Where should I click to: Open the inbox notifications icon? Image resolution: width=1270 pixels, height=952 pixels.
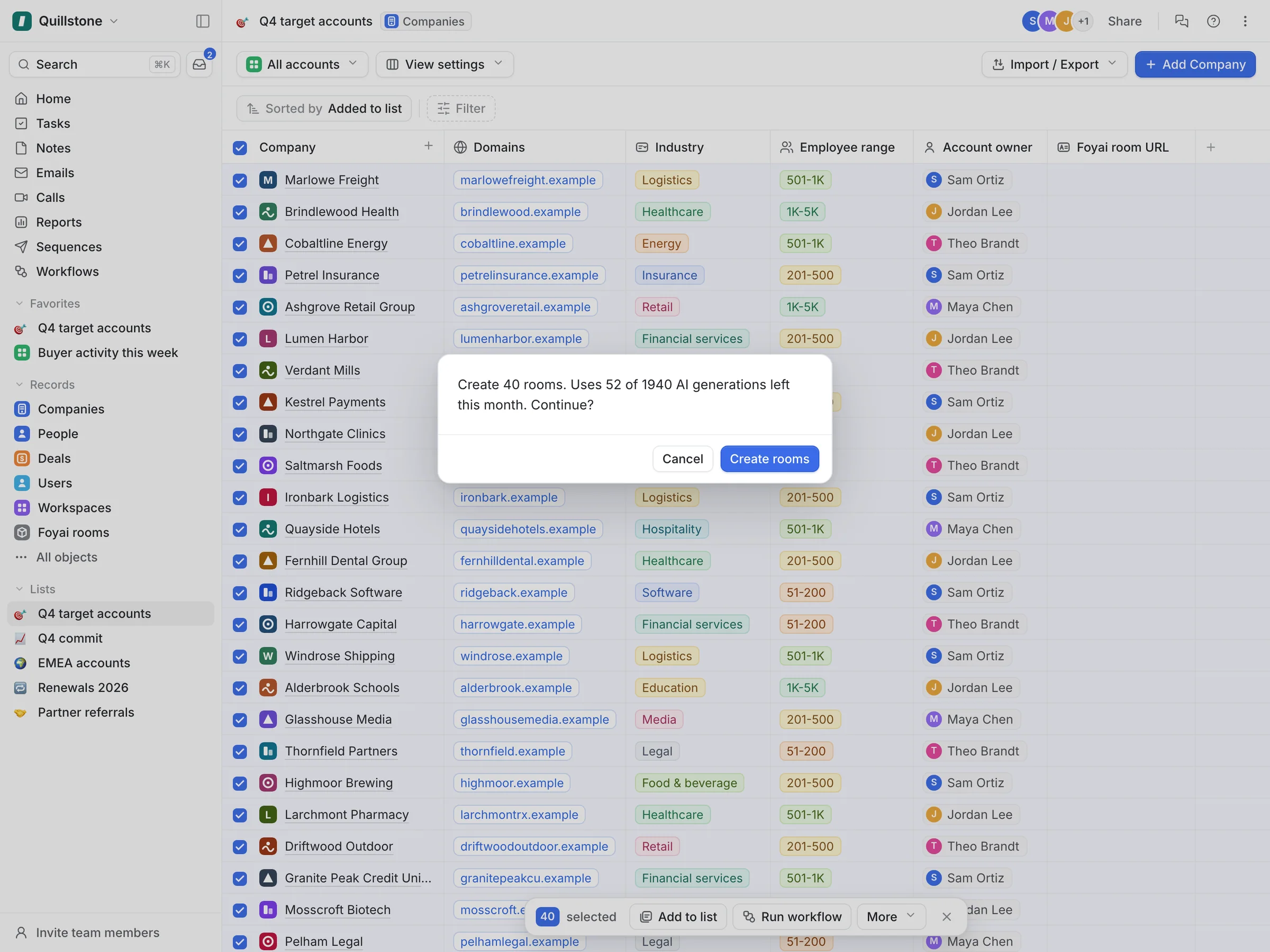click(199, 65)
